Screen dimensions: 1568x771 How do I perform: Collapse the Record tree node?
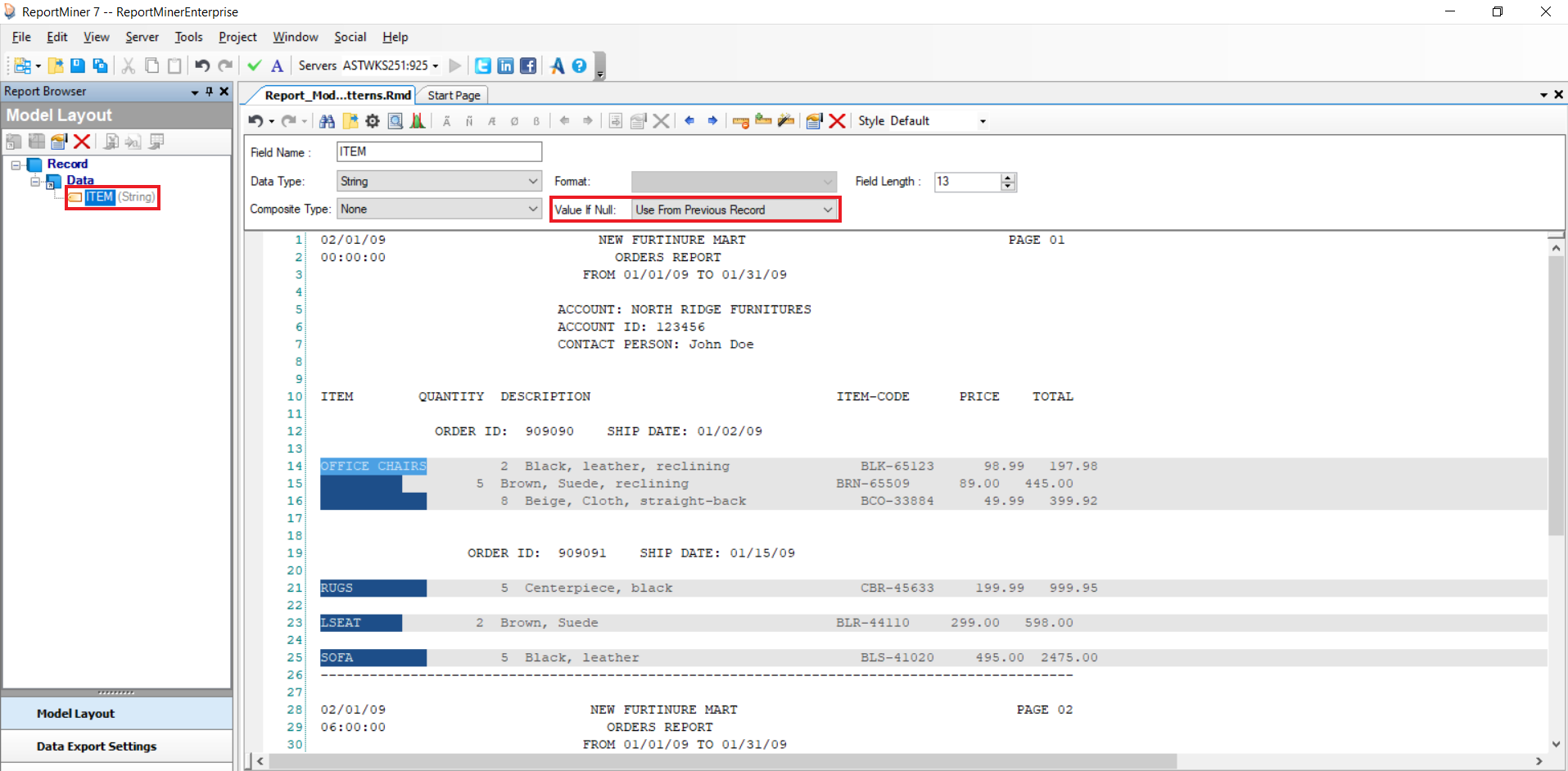coord(16,165)
